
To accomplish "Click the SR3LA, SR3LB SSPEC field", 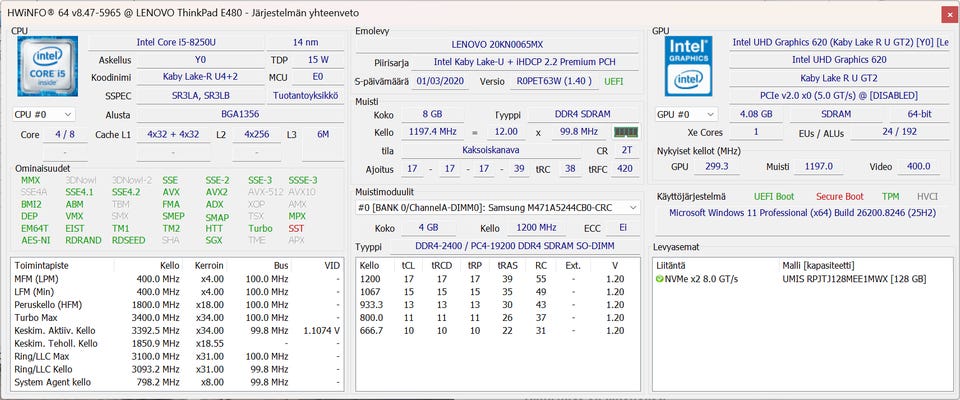I will coord(200,95).
